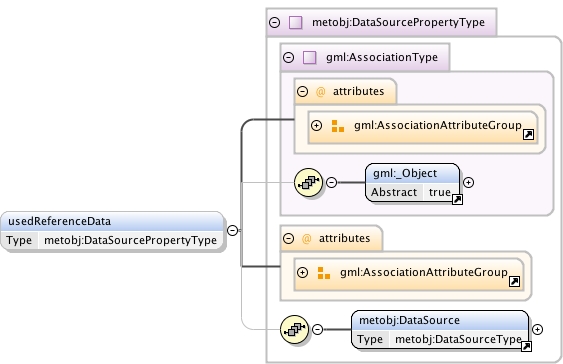The image size is (563, 364).
Task: Select the gml:_Object element name
Action: click(x=405, y=173)
